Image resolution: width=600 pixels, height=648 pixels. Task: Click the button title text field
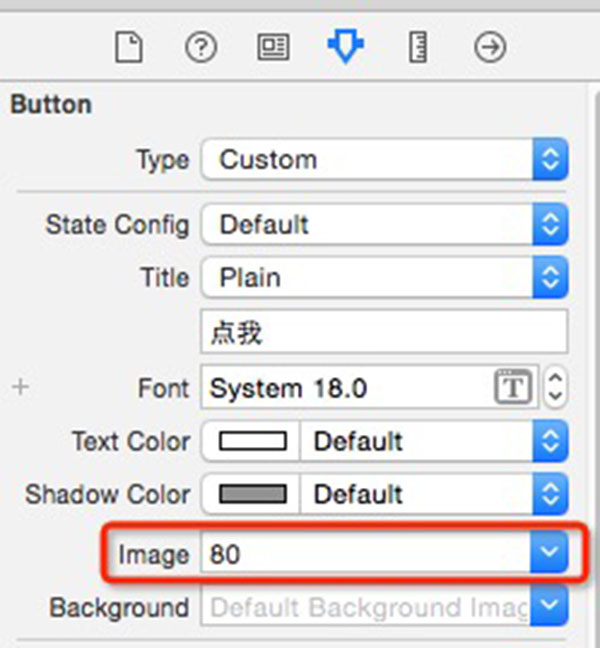(384, 333)
